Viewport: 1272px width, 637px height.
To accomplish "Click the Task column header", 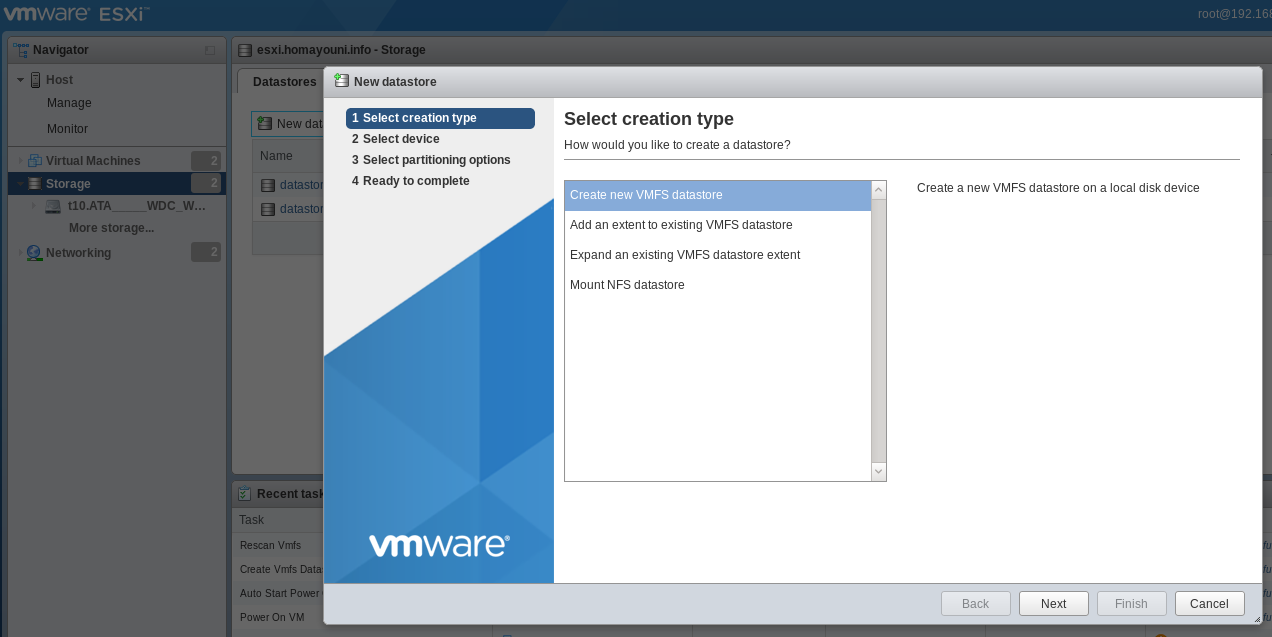I will 252,520.
